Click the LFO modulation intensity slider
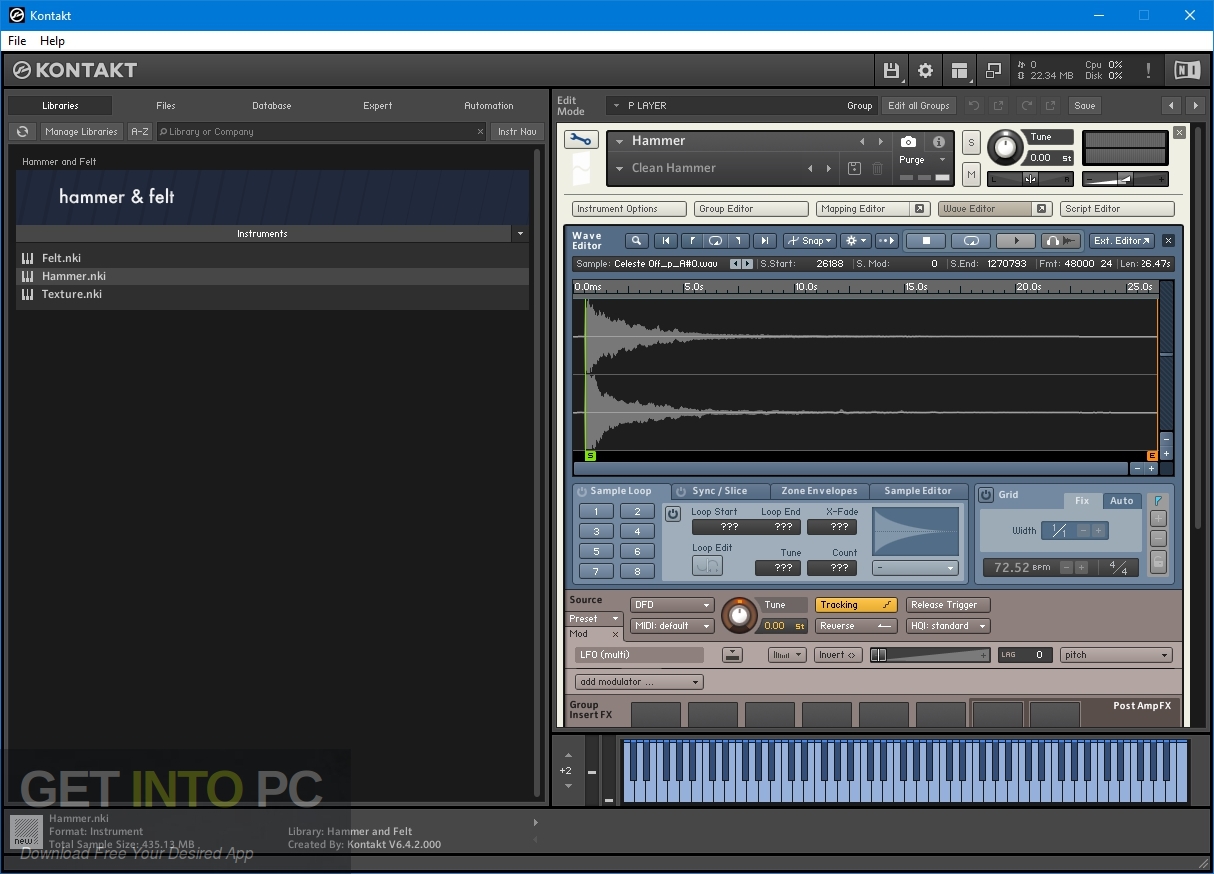Image resolution: width=1214 pixels, height=874 pixels. pos(930,655)
